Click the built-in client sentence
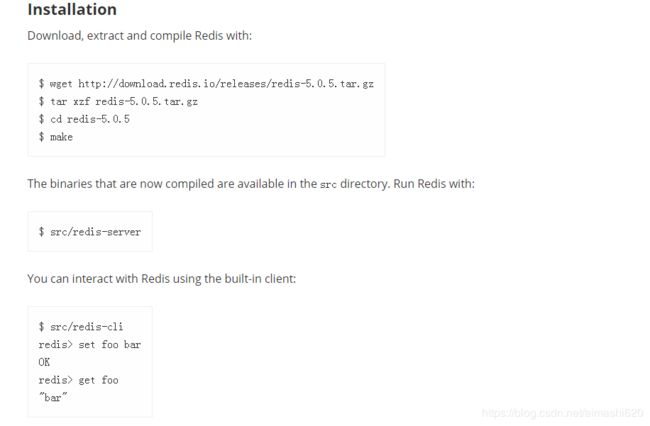The image size is (650, 426). (x=162, y=278)
